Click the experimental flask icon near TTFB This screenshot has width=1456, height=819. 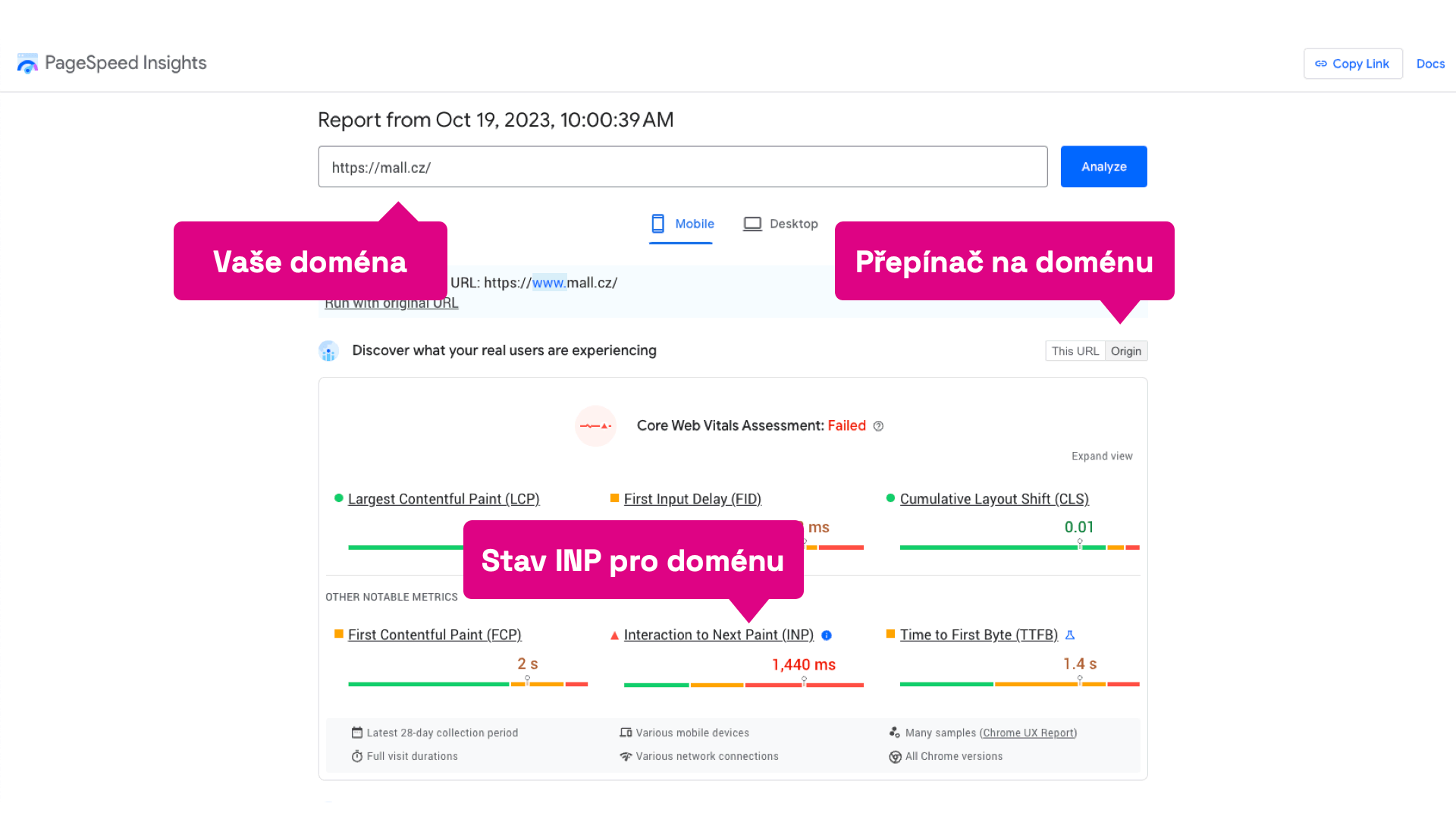(1070, 635)
